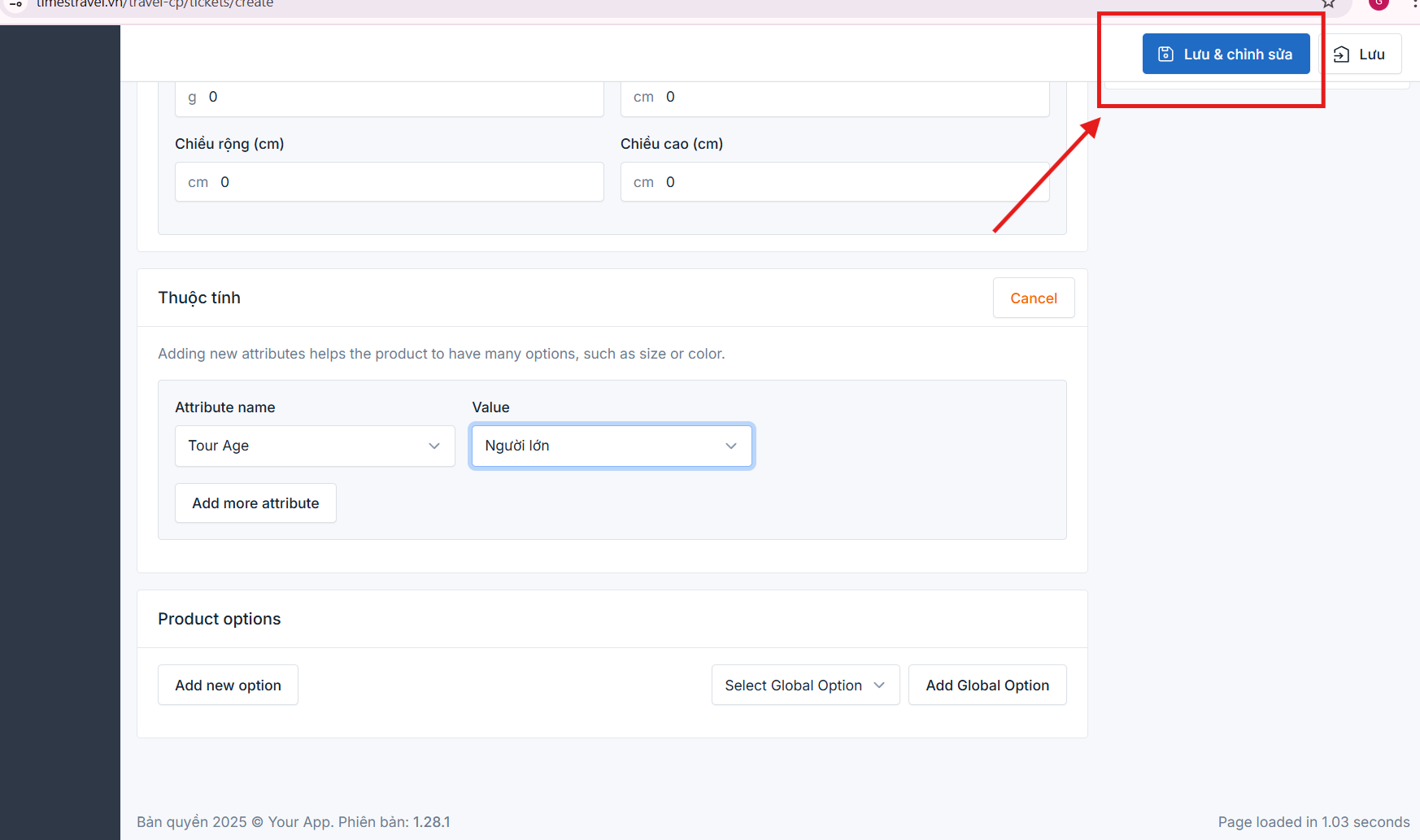Focus the weight input with g prefix
This screenshot has height=840, width=1420.
coord(390,98)
